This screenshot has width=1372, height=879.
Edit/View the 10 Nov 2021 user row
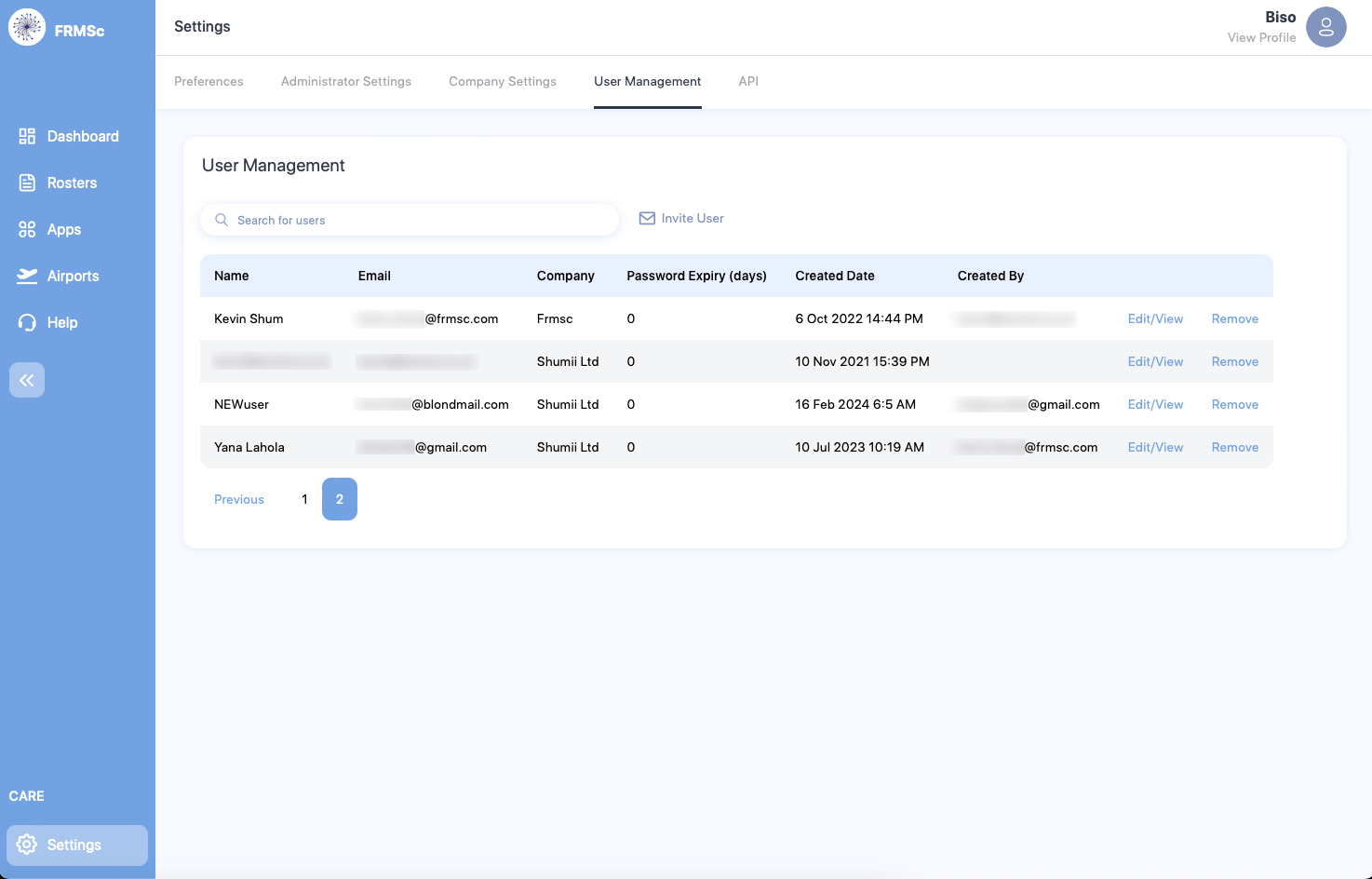pos(1155,361)
